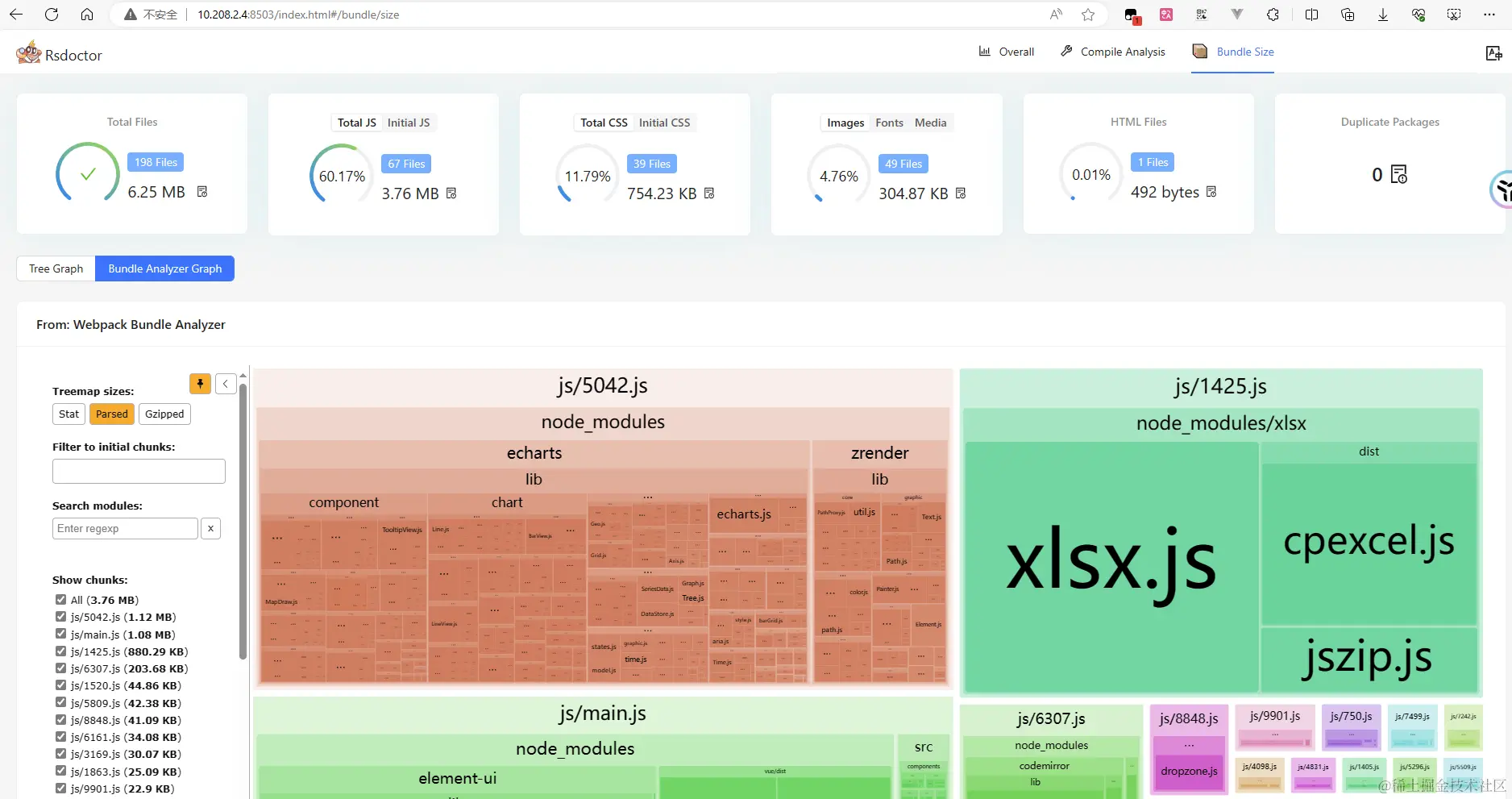
Task: Show Media in the assets card
Action: pyautogui.click(x=931, y=123)
